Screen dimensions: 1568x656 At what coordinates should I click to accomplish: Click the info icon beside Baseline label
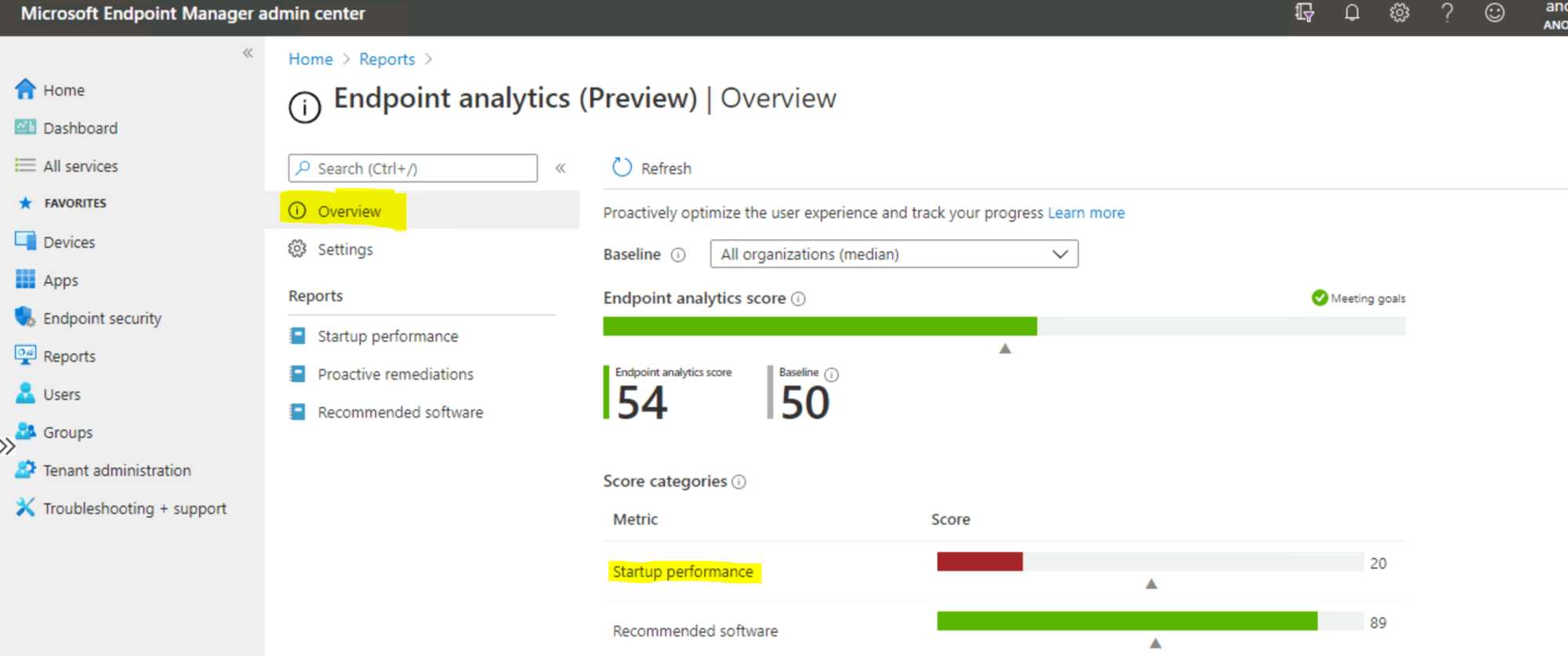coord(678,255)
